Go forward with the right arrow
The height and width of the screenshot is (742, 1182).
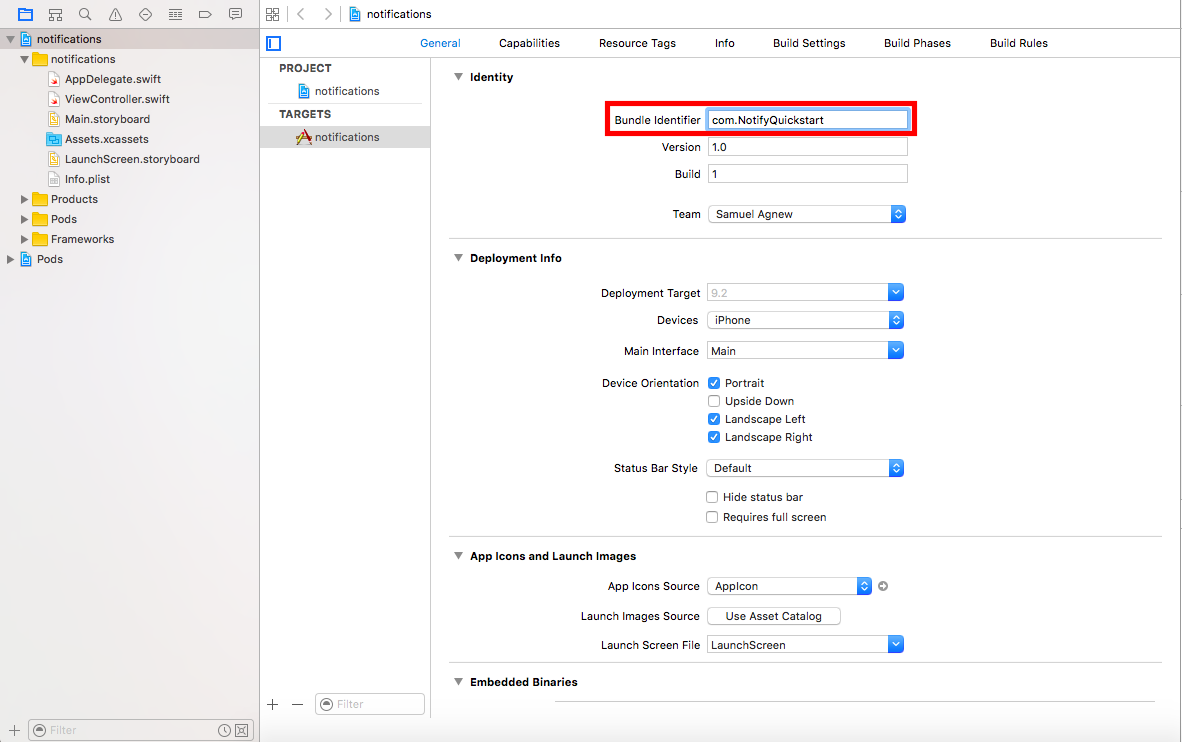(328, 14)
